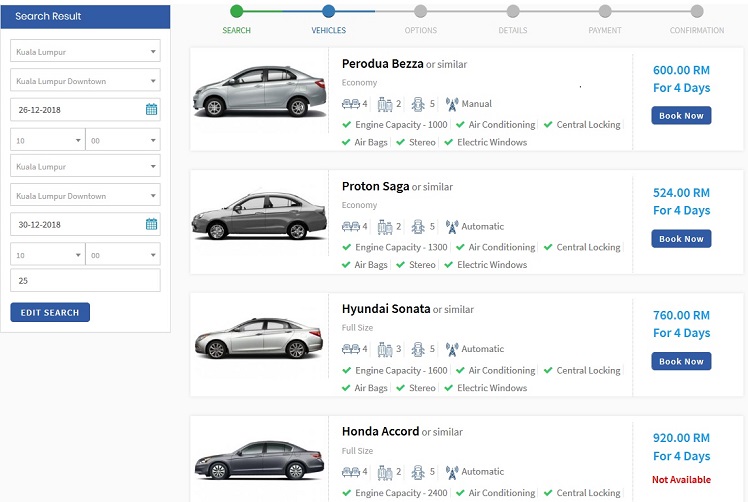
Task: Click the Search Result panel header
Action: point(85,17)
